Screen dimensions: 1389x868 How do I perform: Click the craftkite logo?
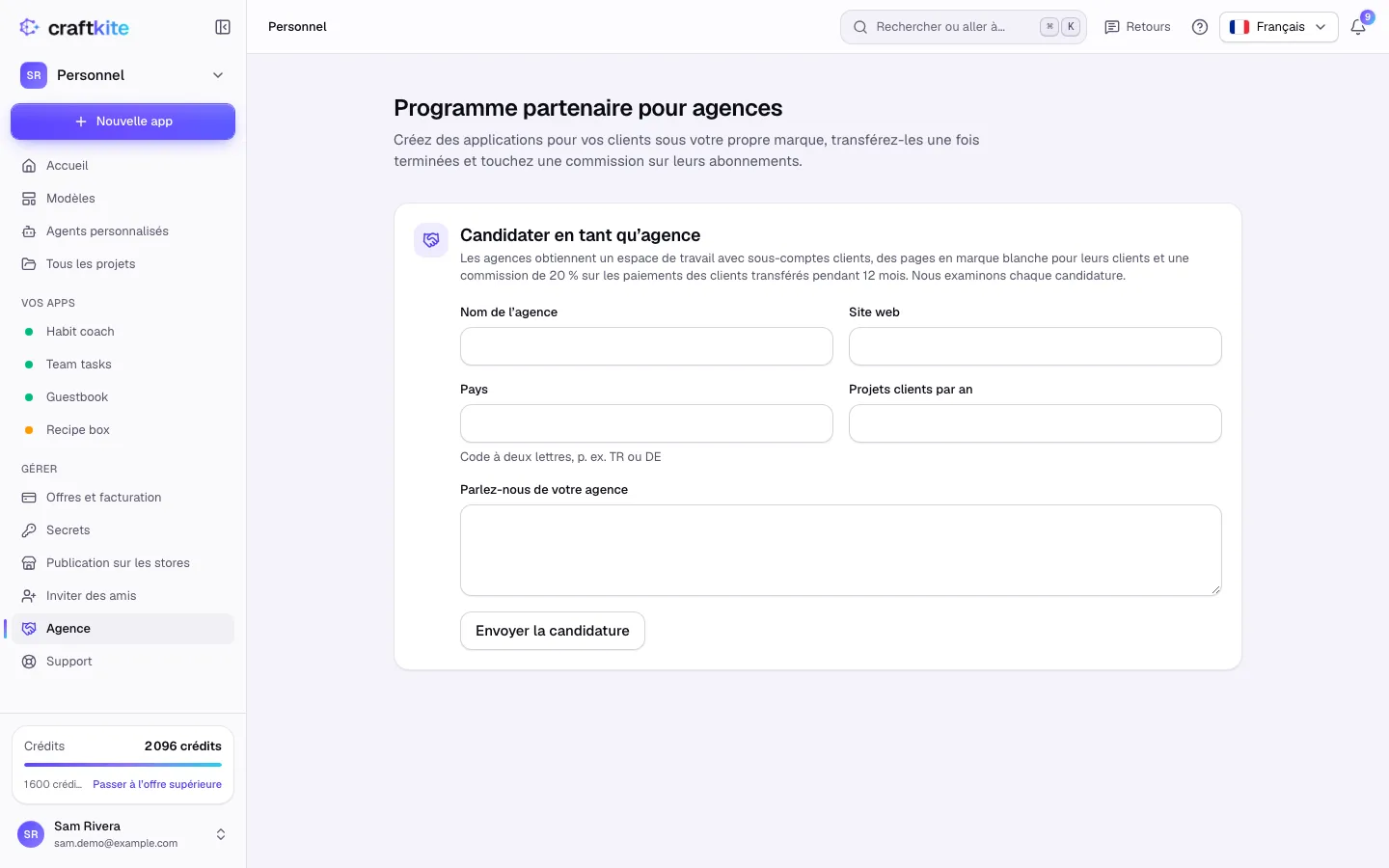pos(74,27)
